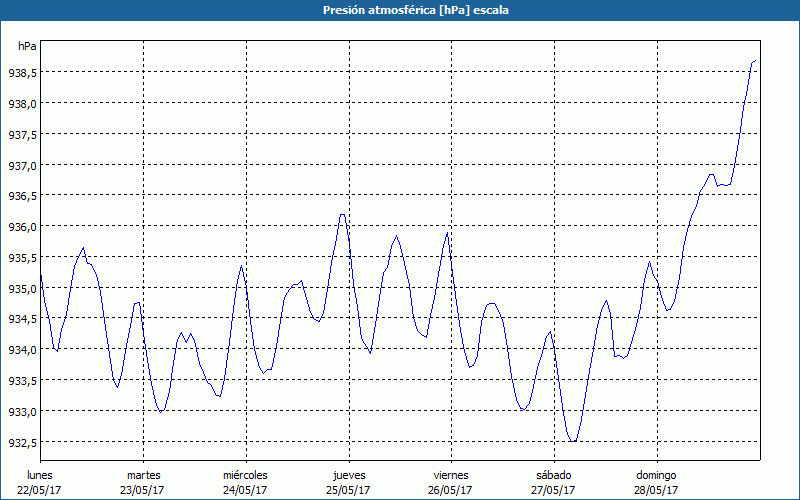Screen dimensions: 800x500
Task: Click the date label 22/05/17
Action: coord(40,490)
